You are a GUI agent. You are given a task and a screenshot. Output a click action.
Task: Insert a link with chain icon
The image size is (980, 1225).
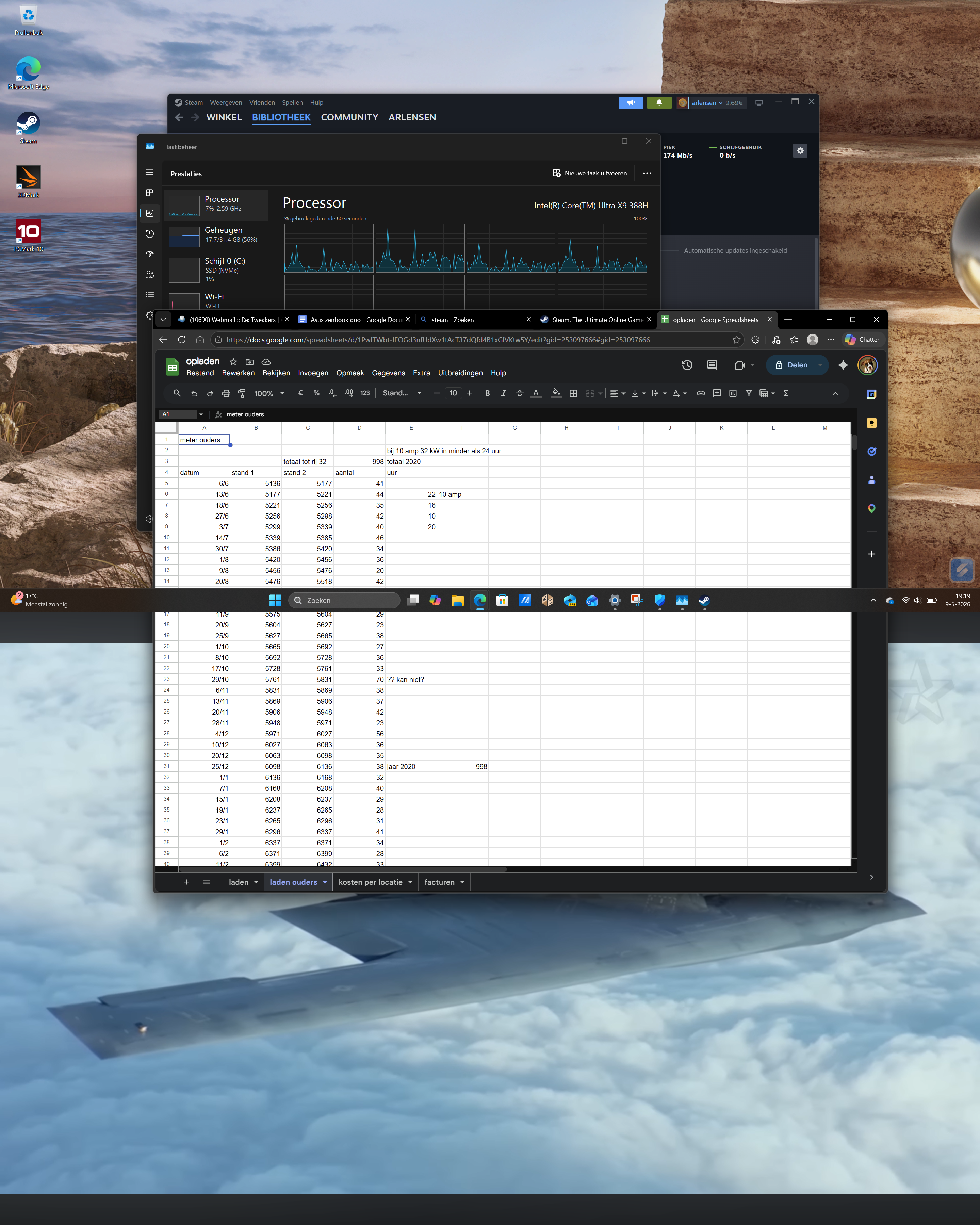701,393
